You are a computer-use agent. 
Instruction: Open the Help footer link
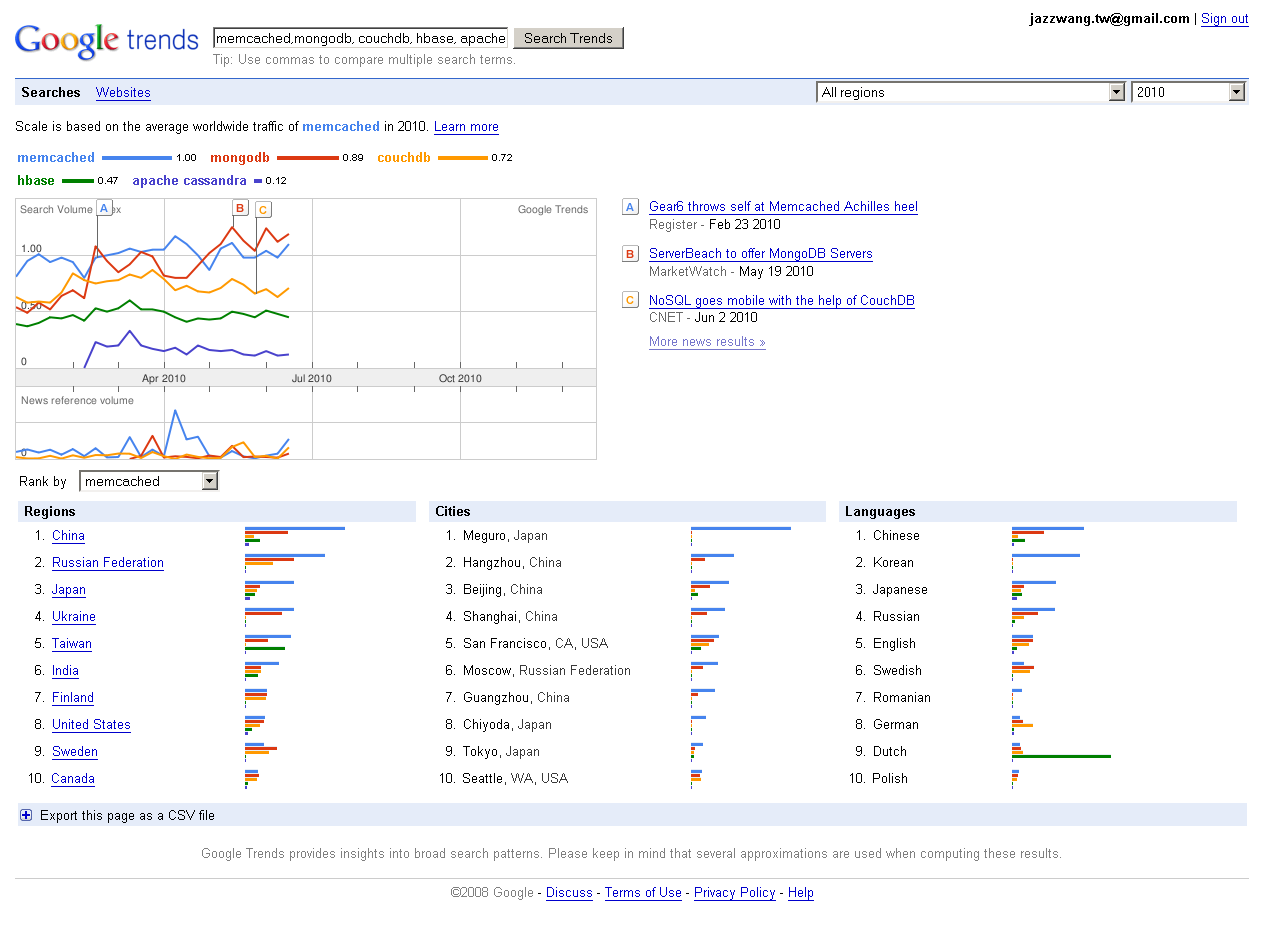click(x=801, y=893)
